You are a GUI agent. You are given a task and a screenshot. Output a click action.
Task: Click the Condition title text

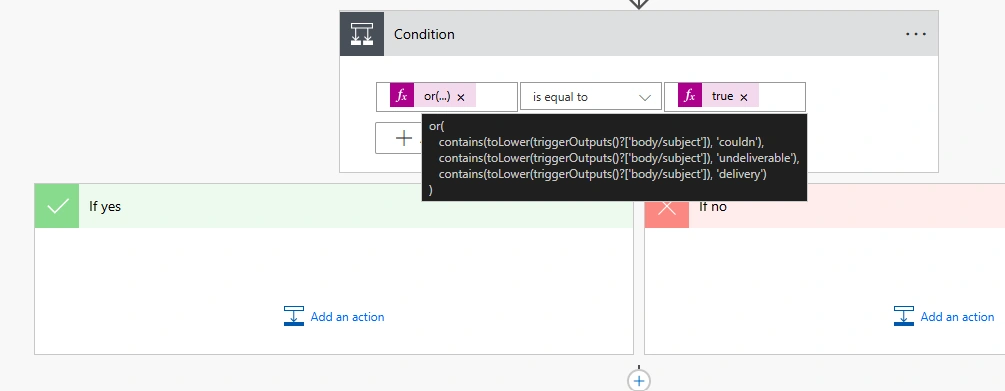click(424, 35)
